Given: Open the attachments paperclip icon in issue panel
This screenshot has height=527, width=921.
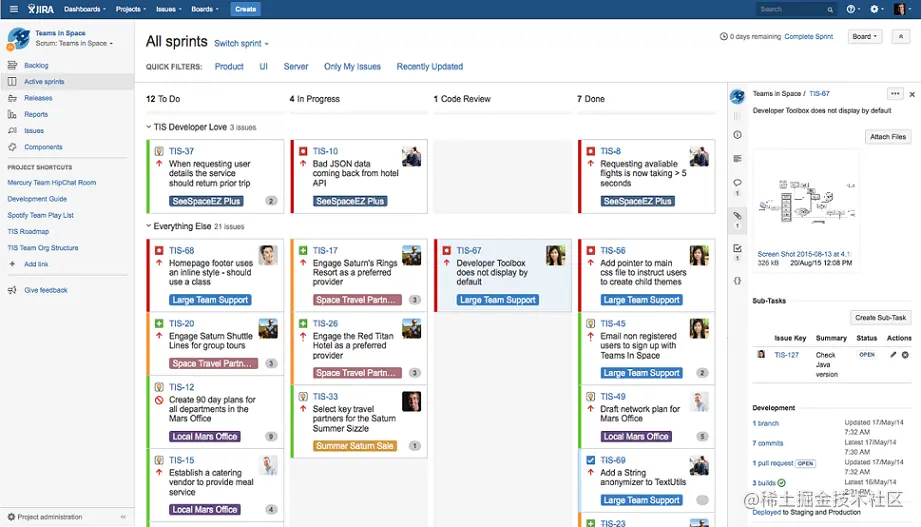Looking at the screenshot, I should [x=737, y=216].
